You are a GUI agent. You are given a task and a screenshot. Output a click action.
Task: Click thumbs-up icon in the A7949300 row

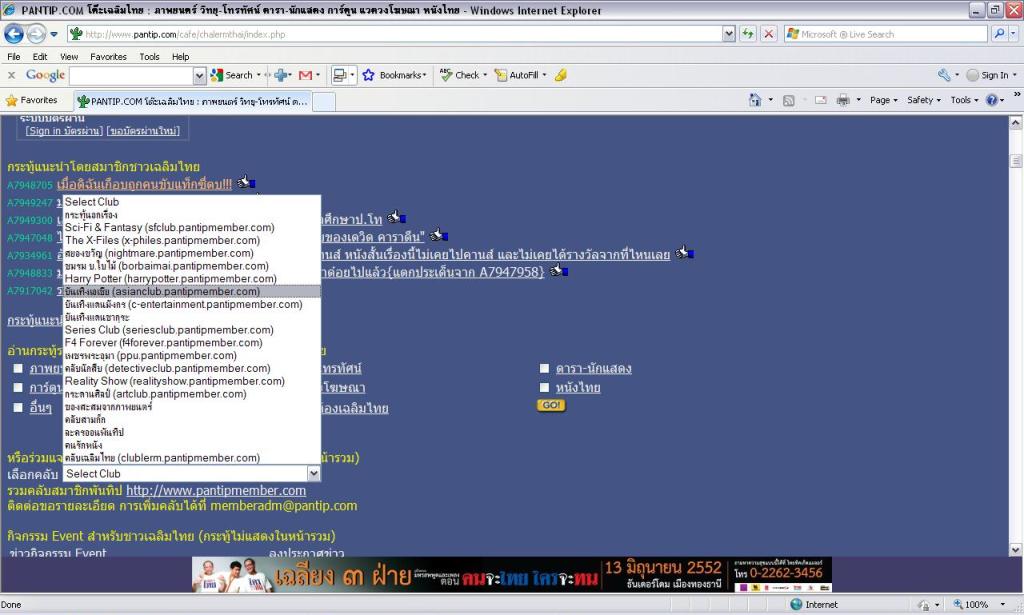(396, 217)
